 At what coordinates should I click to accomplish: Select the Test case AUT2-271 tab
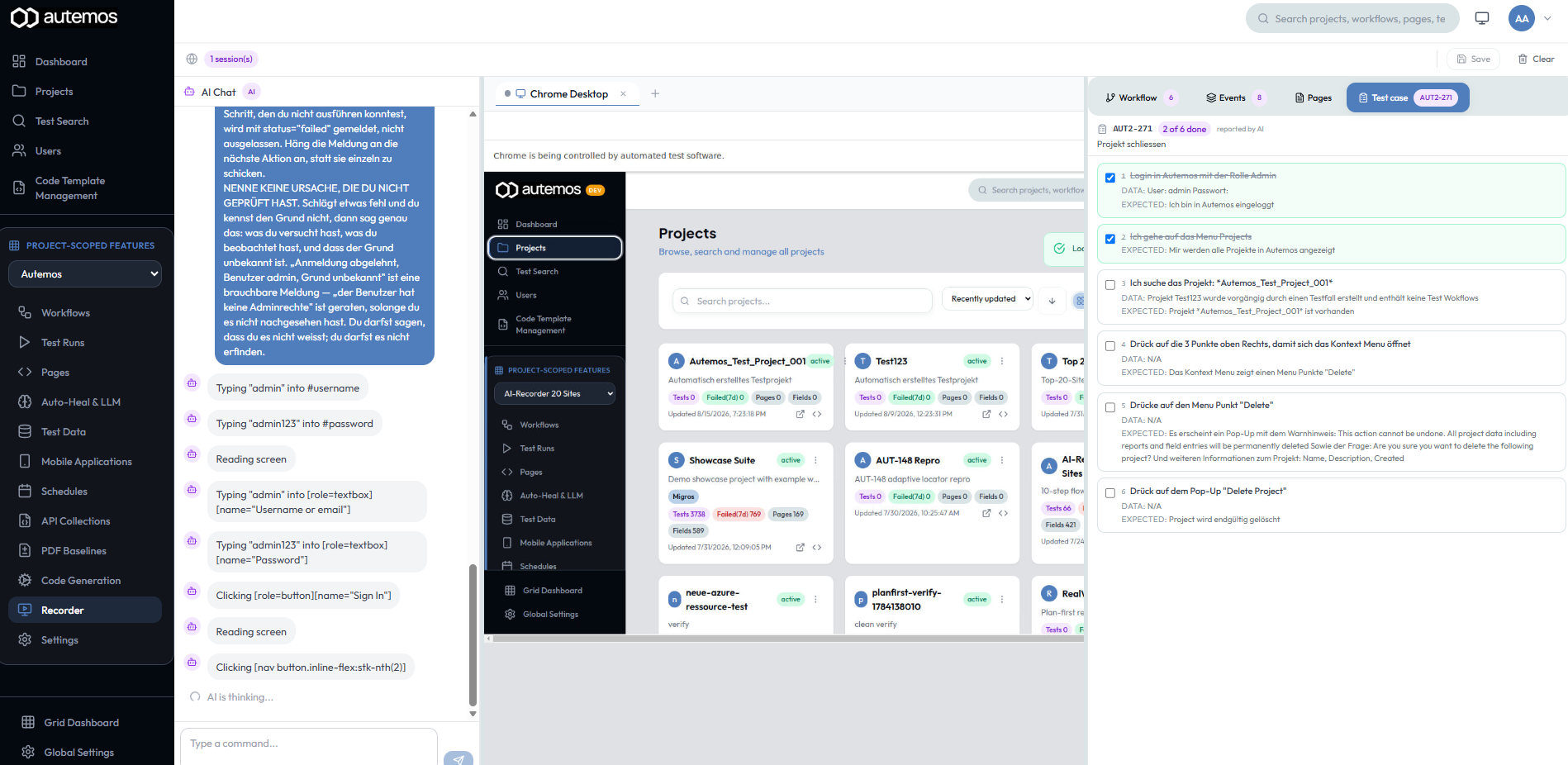tap(1408, 97)
